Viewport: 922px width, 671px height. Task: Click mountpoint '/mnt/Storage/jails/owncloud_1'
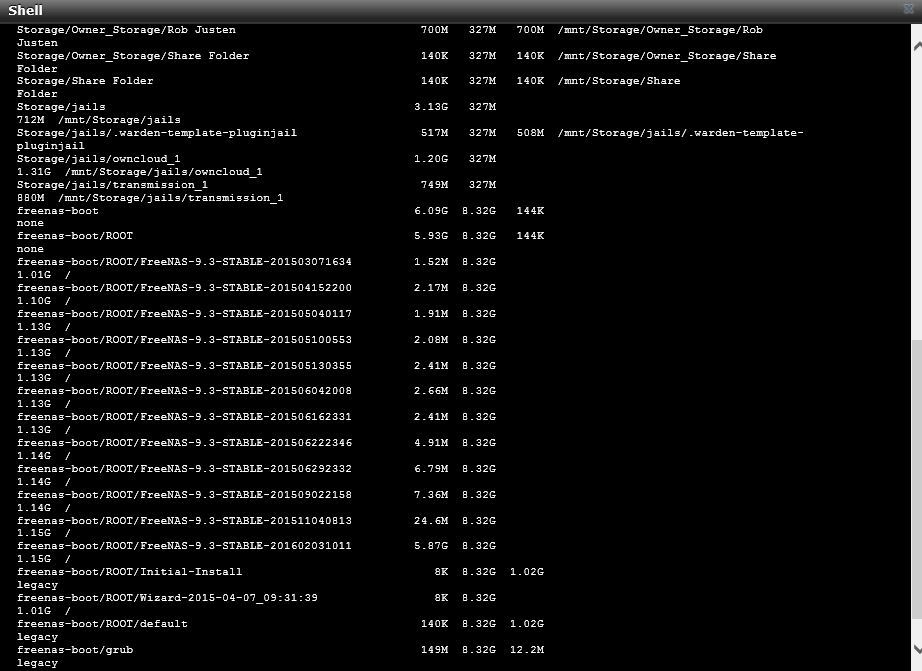point(163,172)
